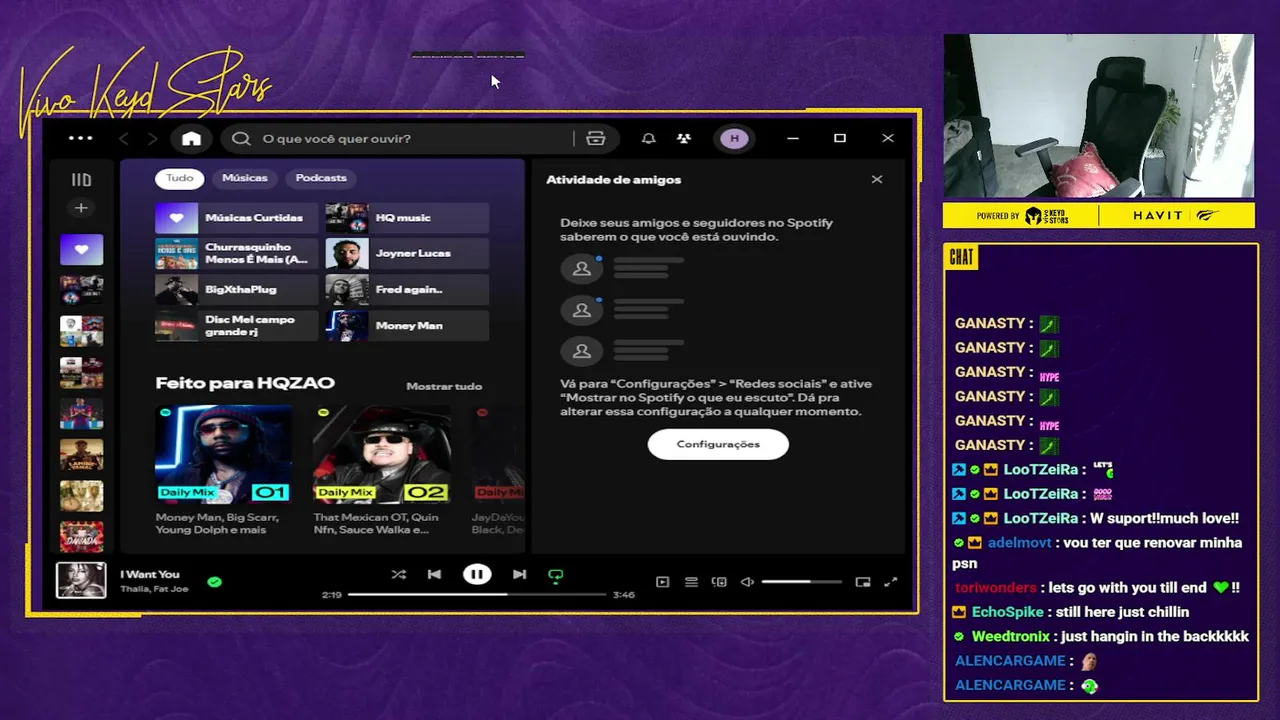
Task: Click the Weedtronix chat message
Action: pyautogui.click(x=1101, y=636)
